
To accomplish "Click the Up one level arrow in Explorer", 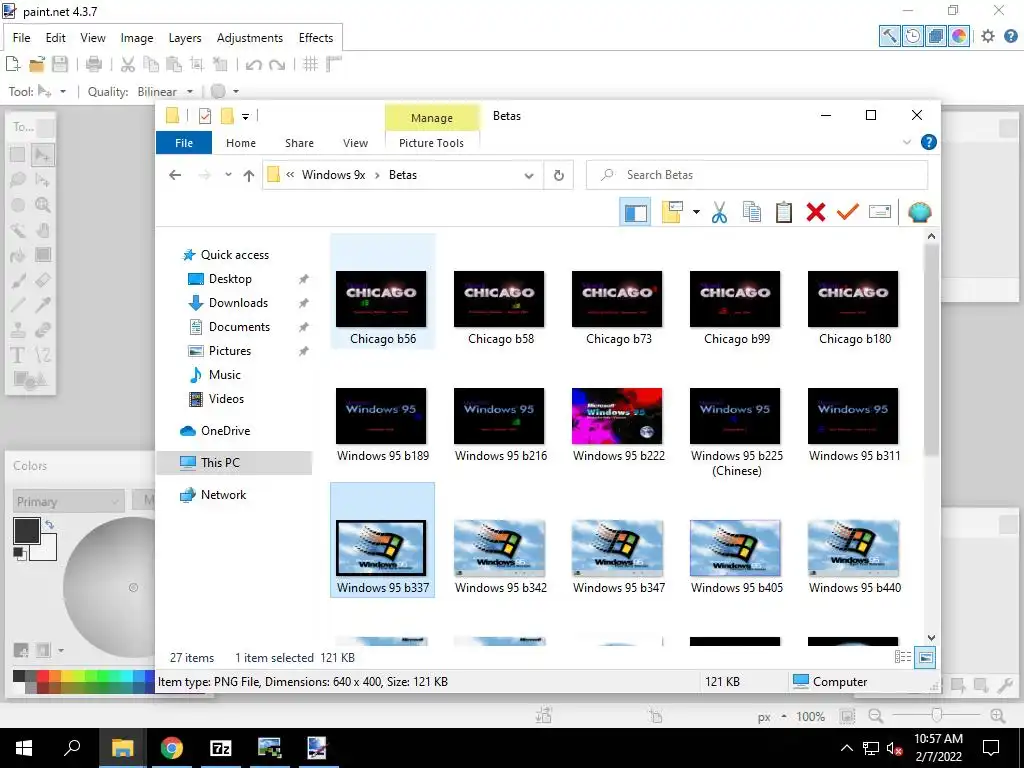I will coord(249,175).
